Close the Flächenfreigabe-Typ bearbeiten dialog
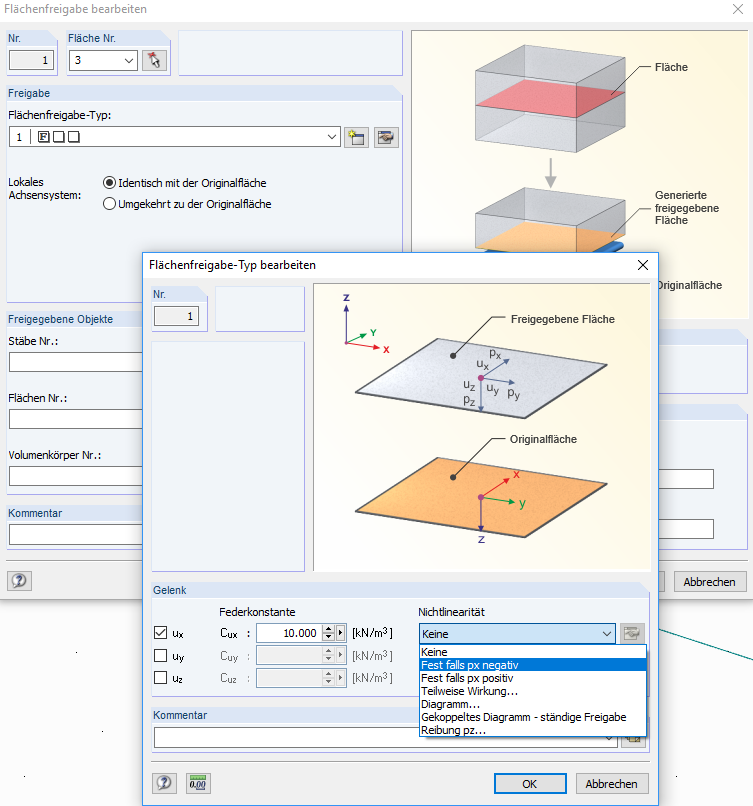This screenshot has height=806, width=753. tap(642, 265)
